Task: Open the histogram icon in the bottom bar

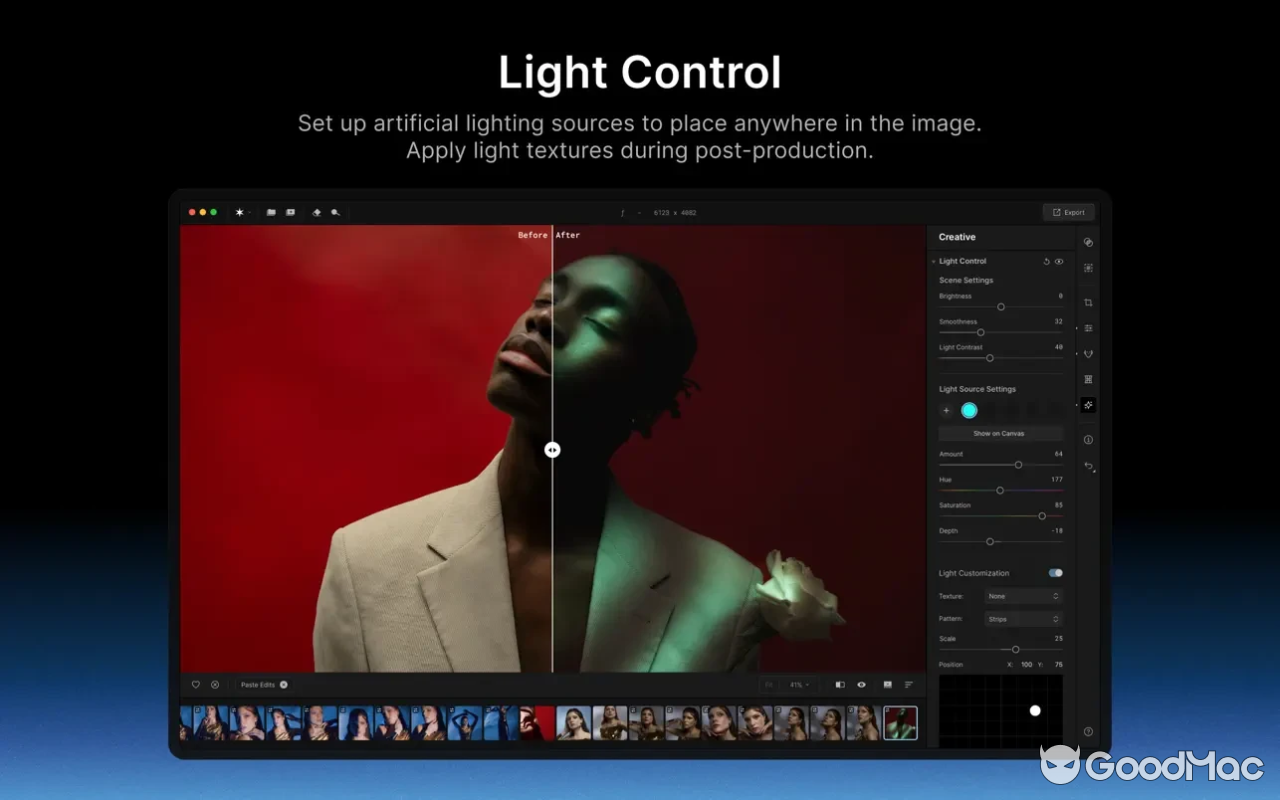Action: [886, 685]
